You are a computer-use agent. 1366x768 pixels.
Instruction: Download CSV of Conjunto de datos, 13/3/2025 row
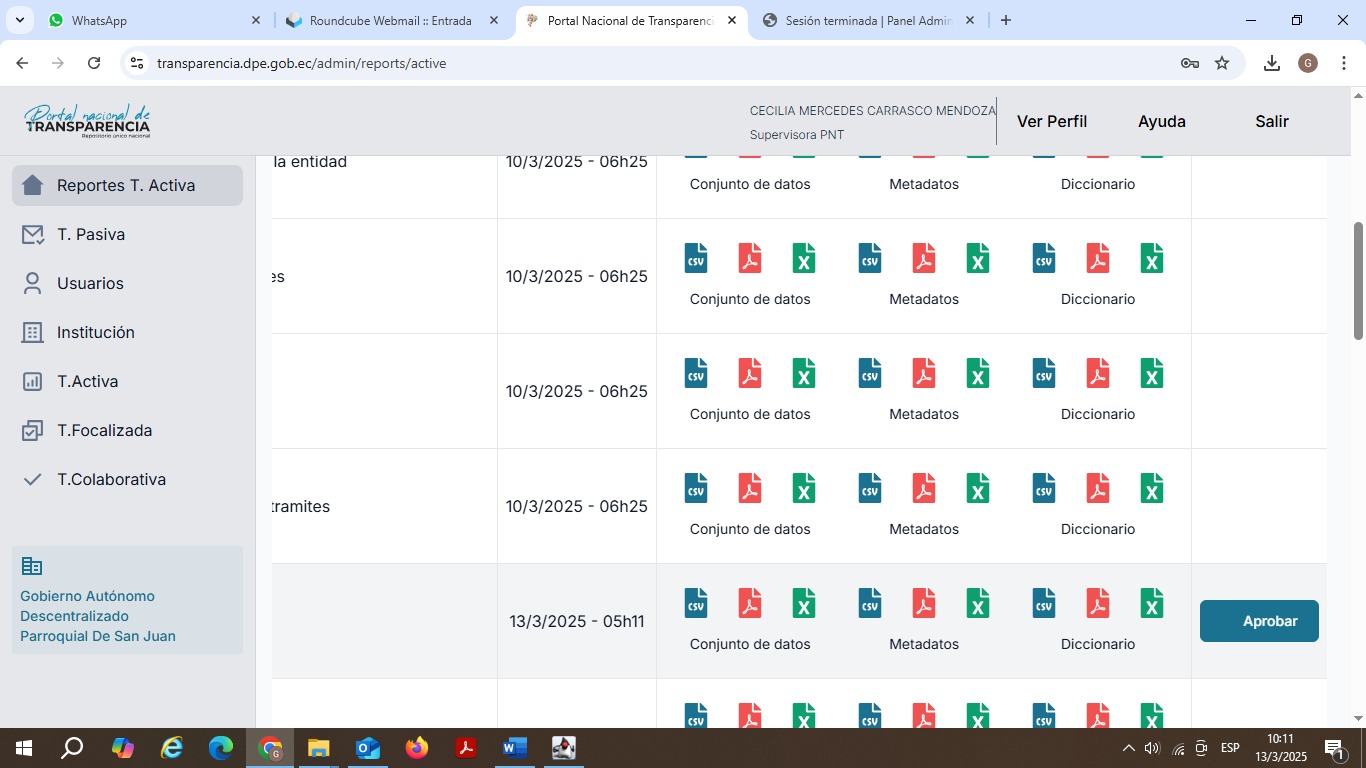tap(696, 603)
